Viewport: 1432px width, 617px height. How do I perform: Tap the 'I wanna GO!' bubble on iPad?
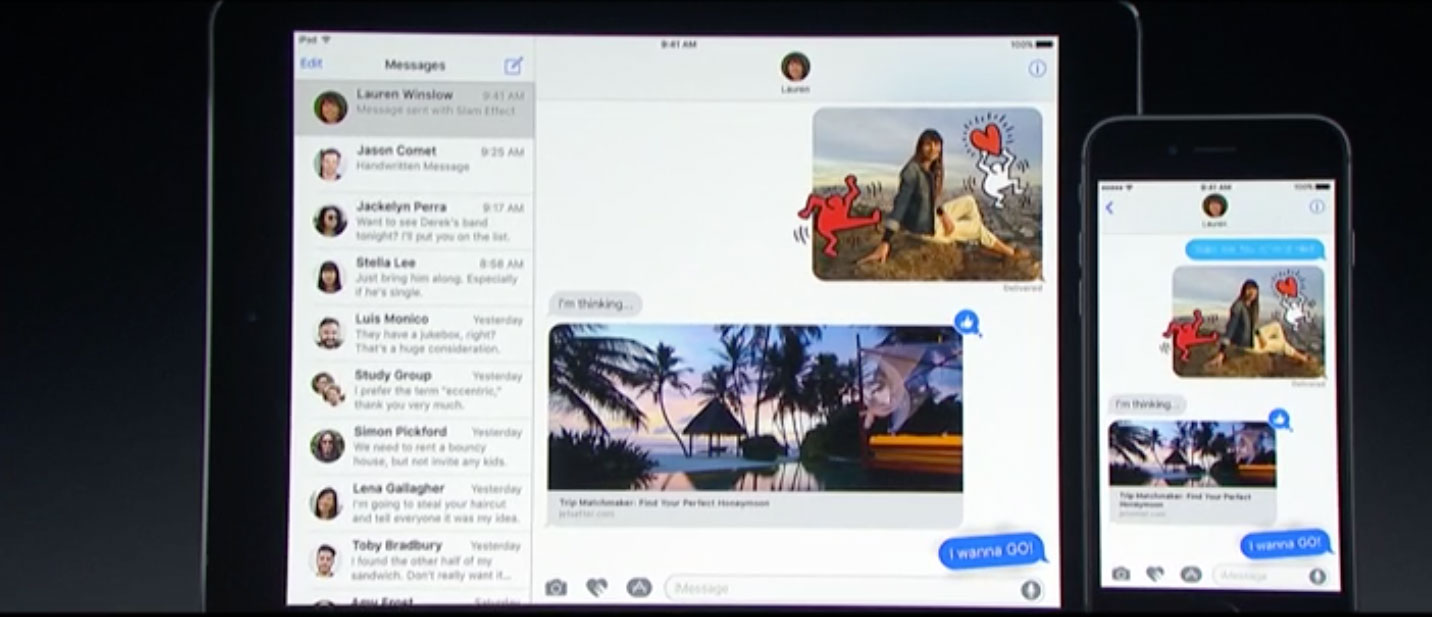click(x=991, y=551)
